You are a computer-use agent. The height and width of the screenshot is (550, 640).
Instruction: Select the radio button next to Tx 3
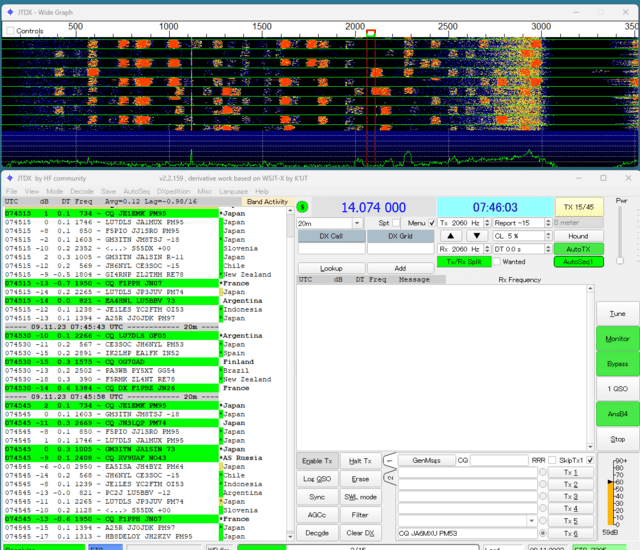point(542,496)
